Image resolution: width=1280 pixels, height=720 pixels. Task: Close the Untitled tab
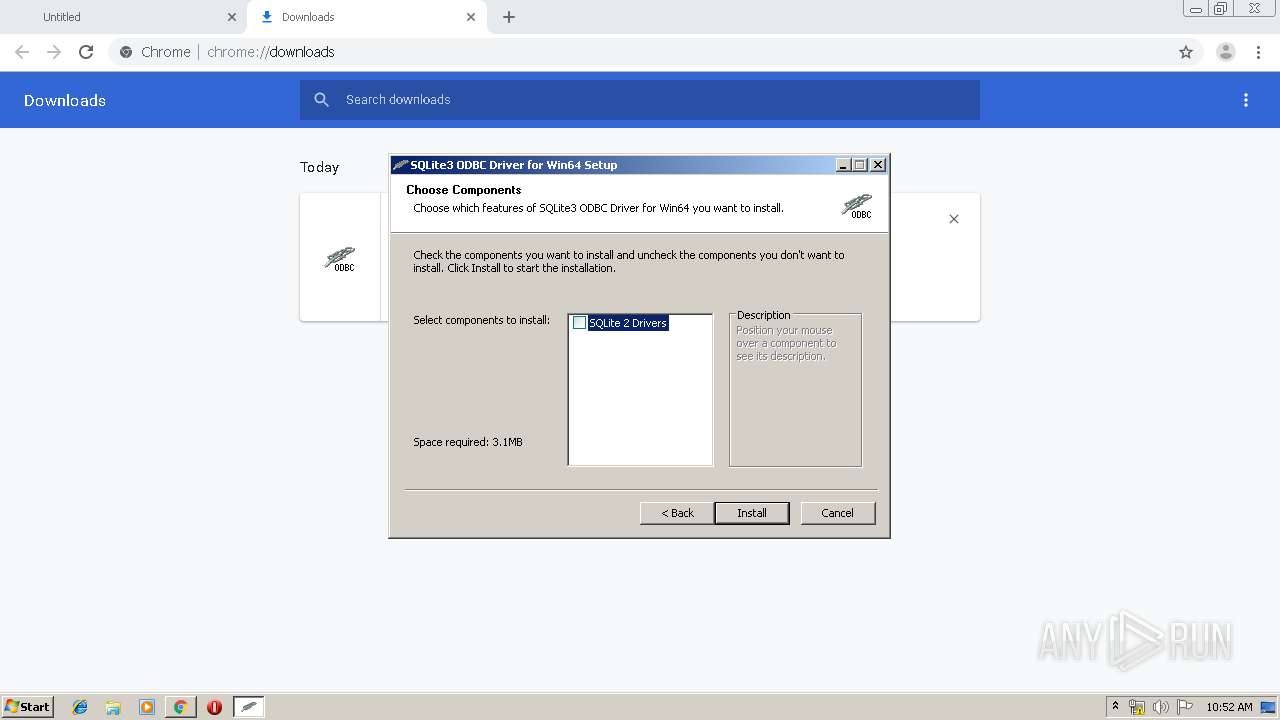tap(232, 17)
